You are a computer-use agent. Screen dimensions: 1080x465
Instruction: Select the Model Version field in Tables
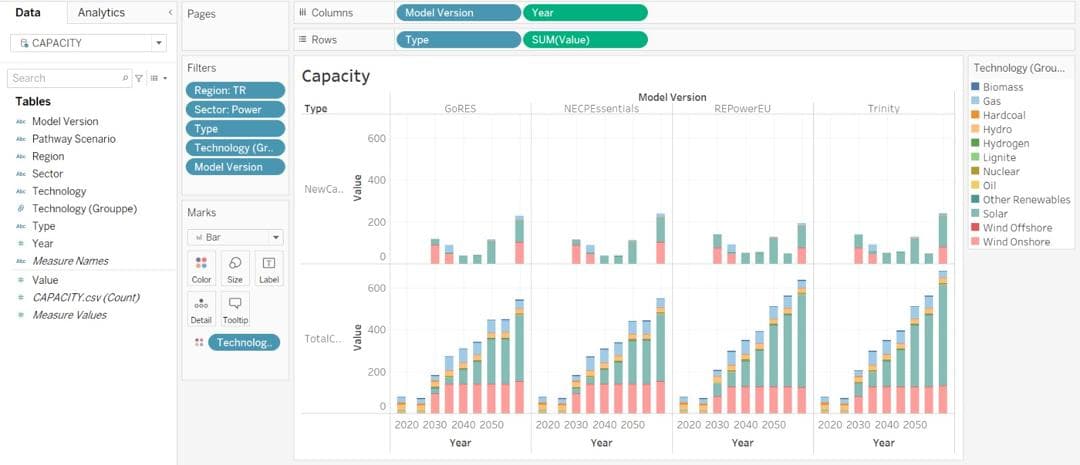click(65, 121)
